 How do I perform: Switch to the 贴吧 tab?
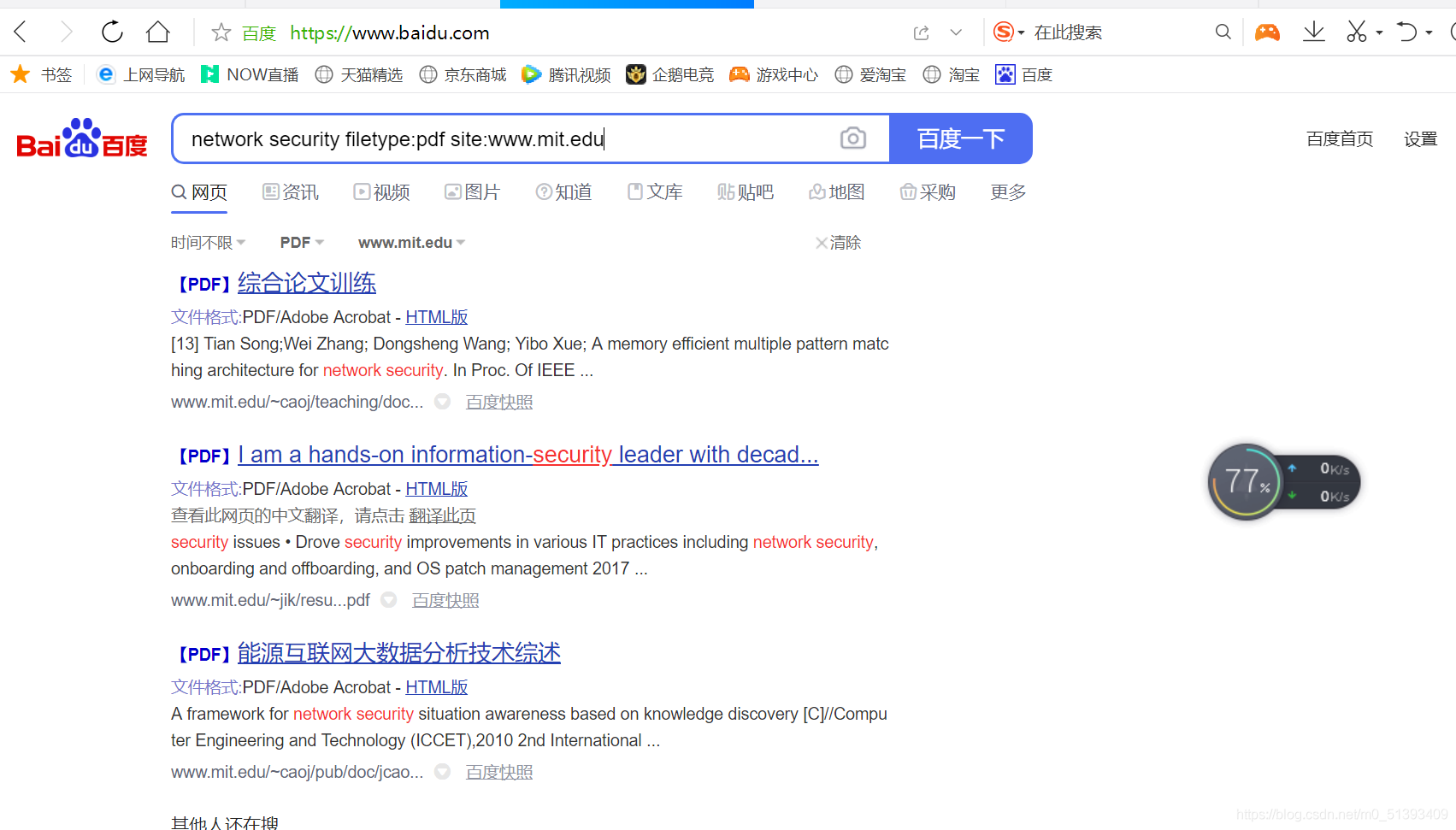tap(746, 192)
